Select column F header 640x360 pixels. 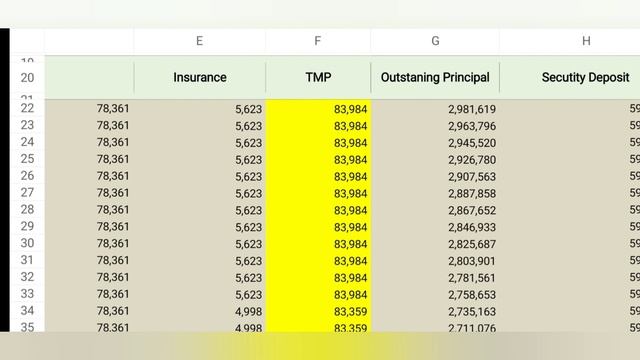(x=318, y=41)
